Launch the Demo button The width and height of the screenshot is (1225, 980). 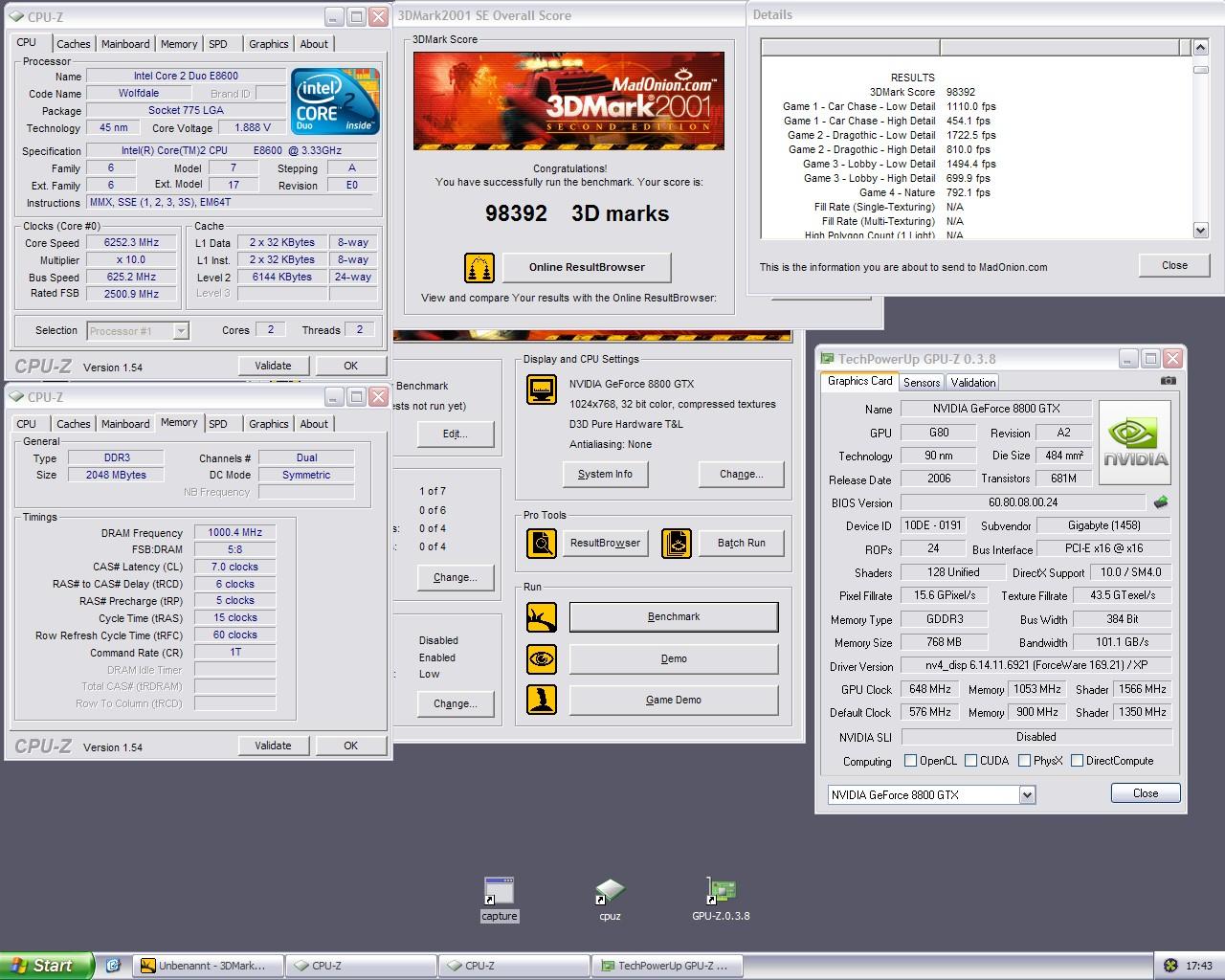[674, 658]
